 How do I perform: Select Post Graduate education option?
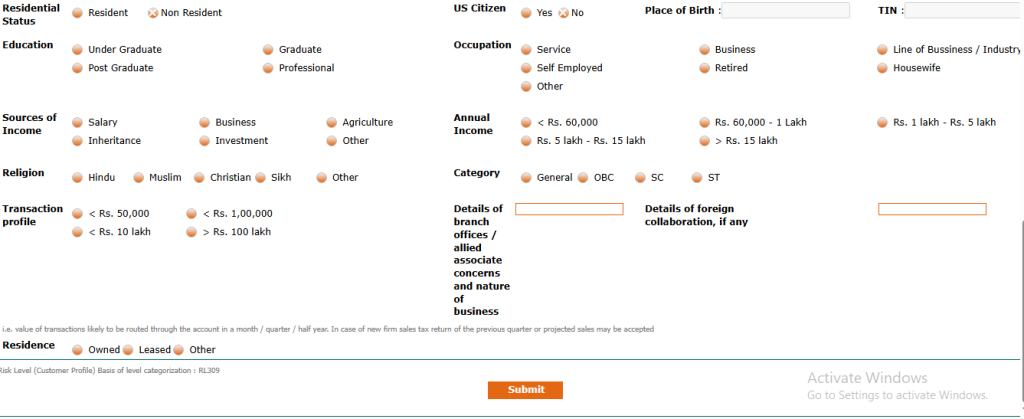click(x=78, y=68)
